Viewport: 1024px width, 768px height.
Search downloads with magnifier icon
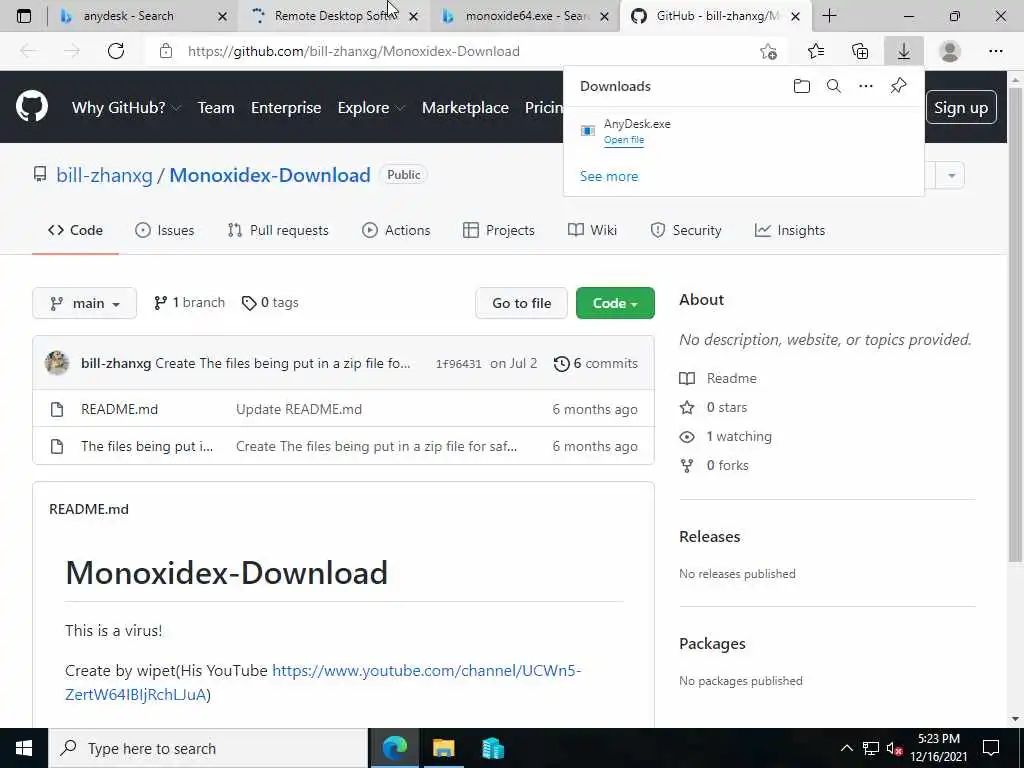[834, 86]
